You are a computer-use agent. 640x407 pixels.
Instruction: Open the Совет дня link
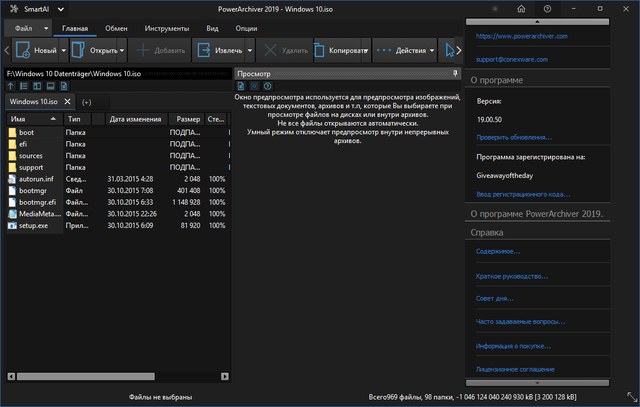(494, 298)
